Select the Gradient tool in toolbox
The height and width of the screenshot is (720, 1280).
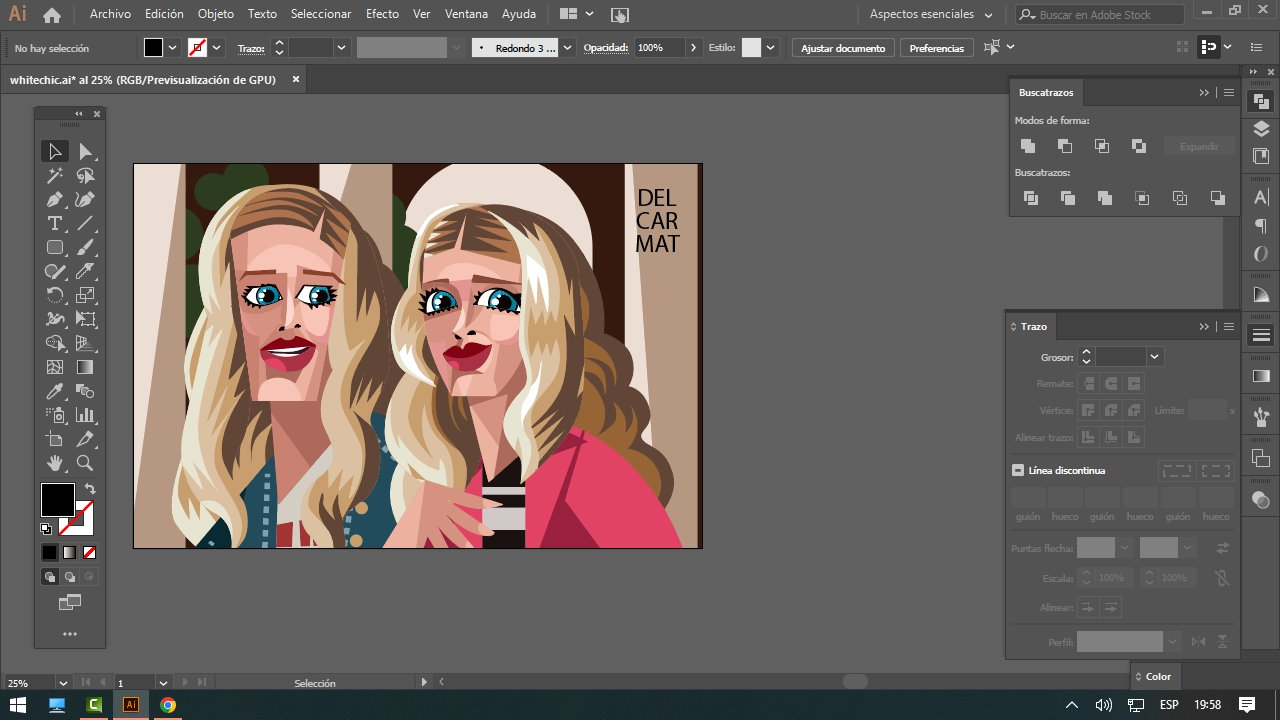pyautogui.click(x=86, y=367)
